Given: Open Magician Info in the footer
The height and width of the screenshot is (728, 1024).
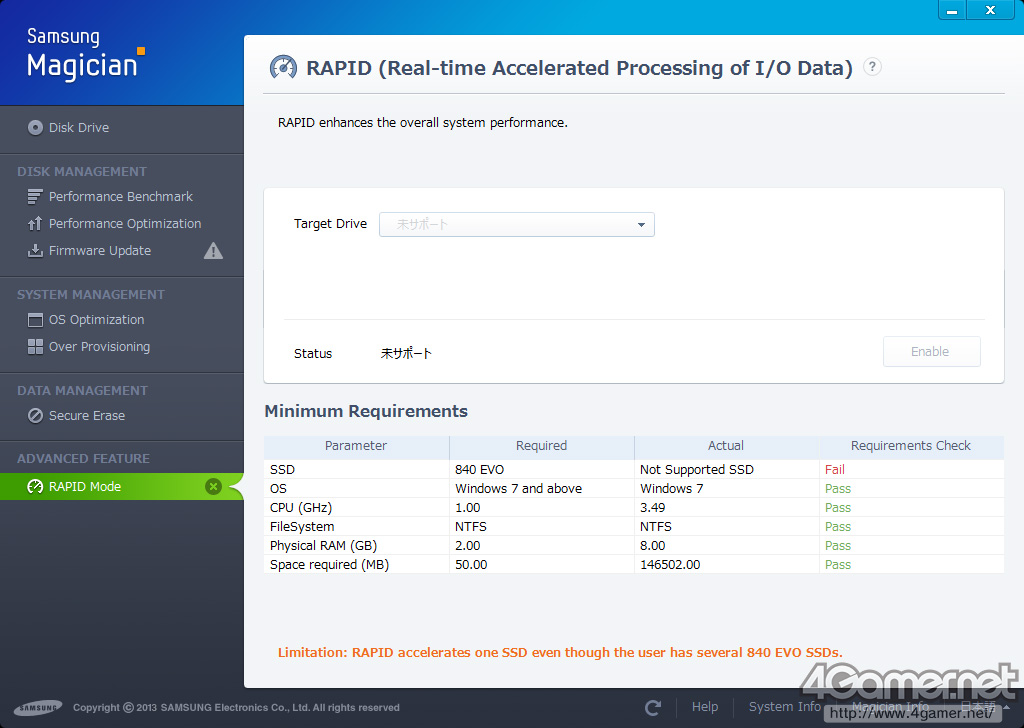Looking at the screenshot, I should pyautogui.click(x=890, y=706).
